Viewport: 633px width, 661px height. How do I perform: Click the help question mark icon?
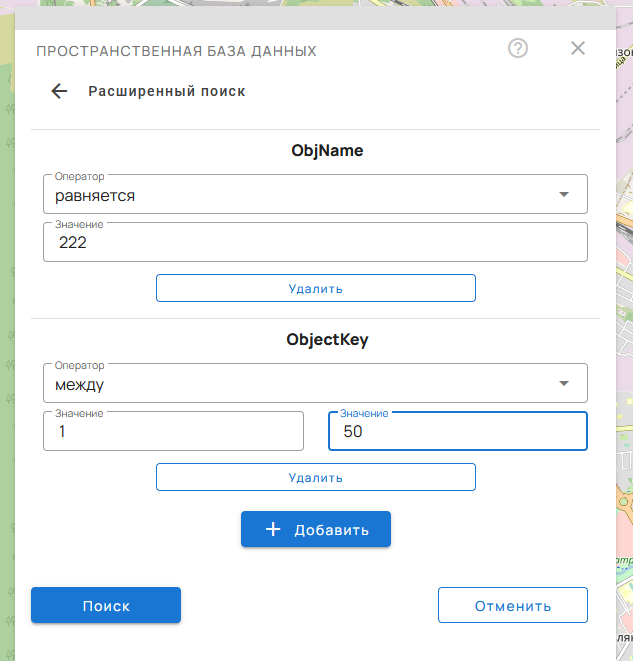[x=518, y=48]
